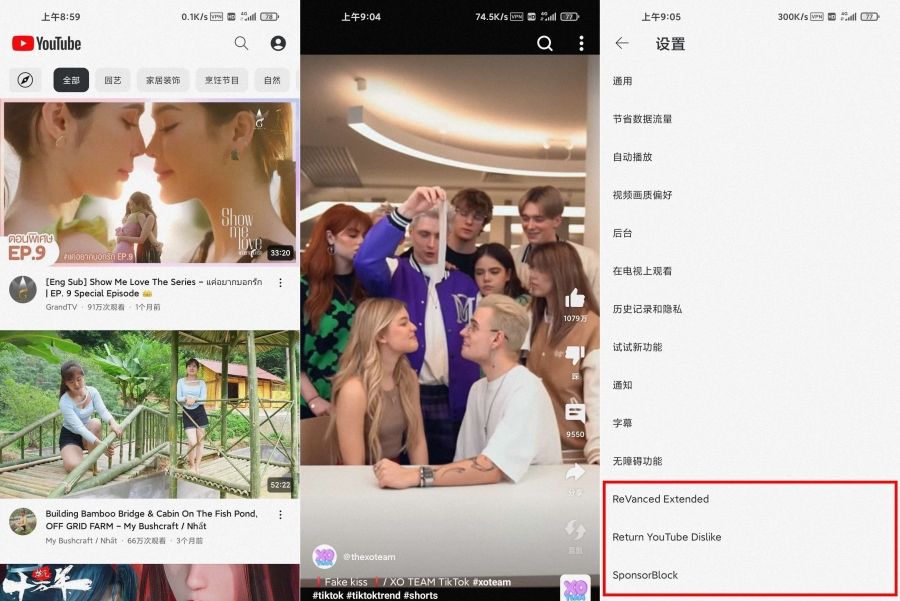900x601 pixels.
Task: Tap the dislike thumbs-down on the Short
Action: 575,356
